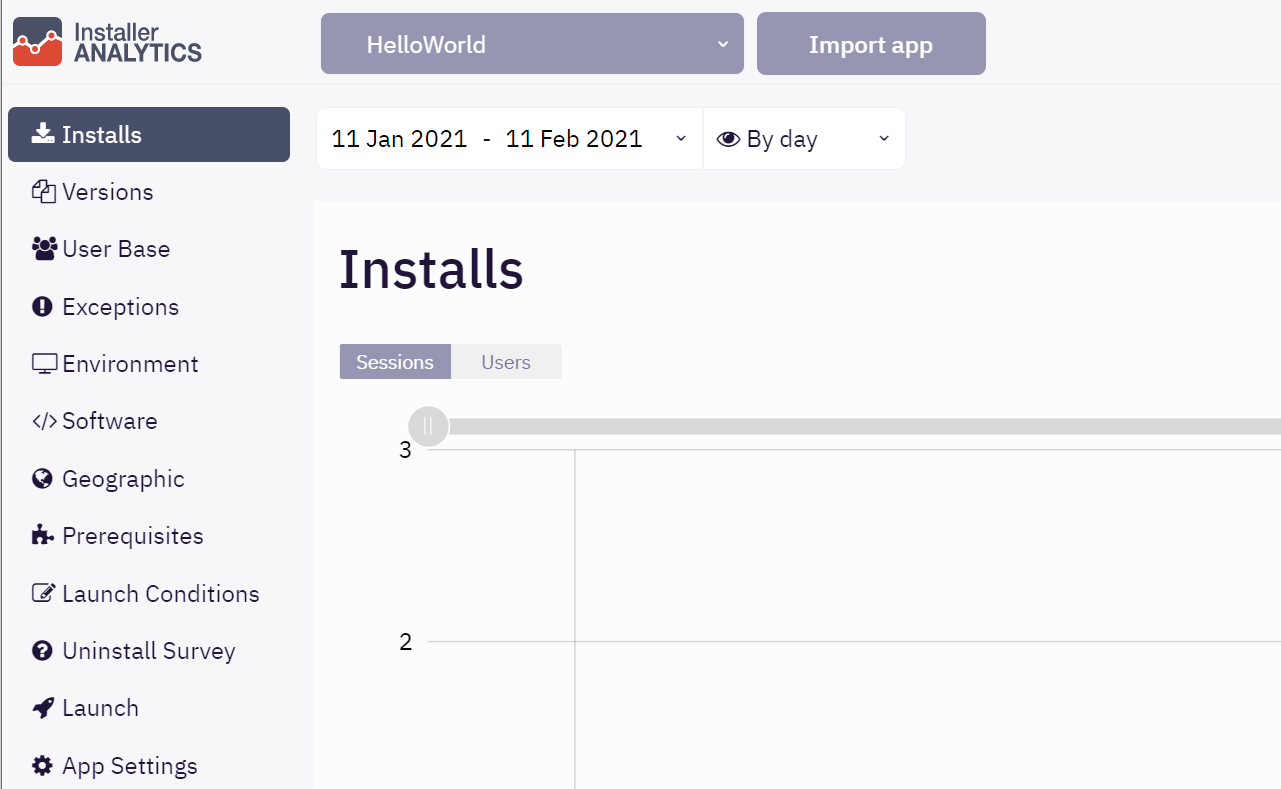Click the Prerequisites puzzle piece icon
Viewport: 1281px width, 789px height.
(x=43, y=536)
